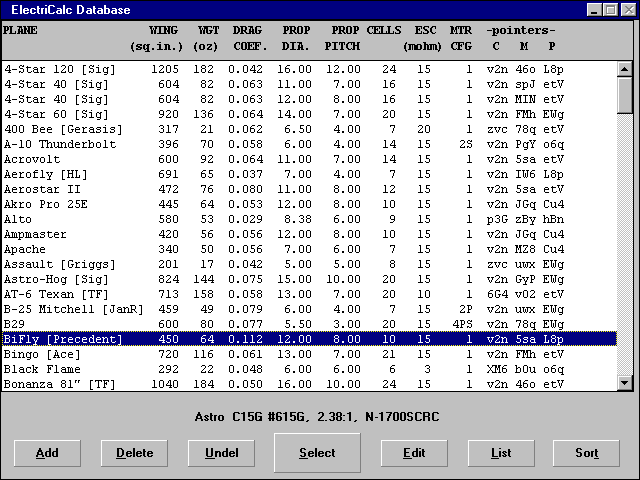Select the A-10 Thunderbolt row
The height and width of the screenshot is (480, 640).
point(309,144)
